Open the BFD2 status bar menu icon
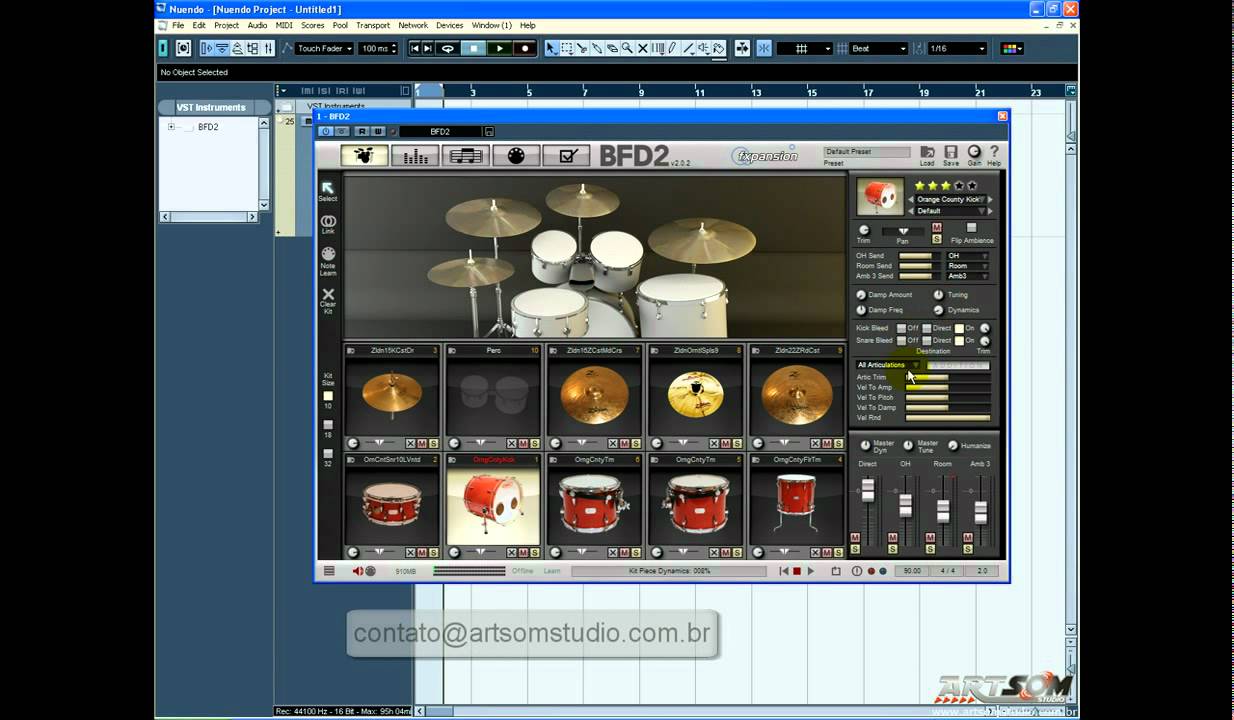This screenshot has width=1234, height=720. point(329,571)
